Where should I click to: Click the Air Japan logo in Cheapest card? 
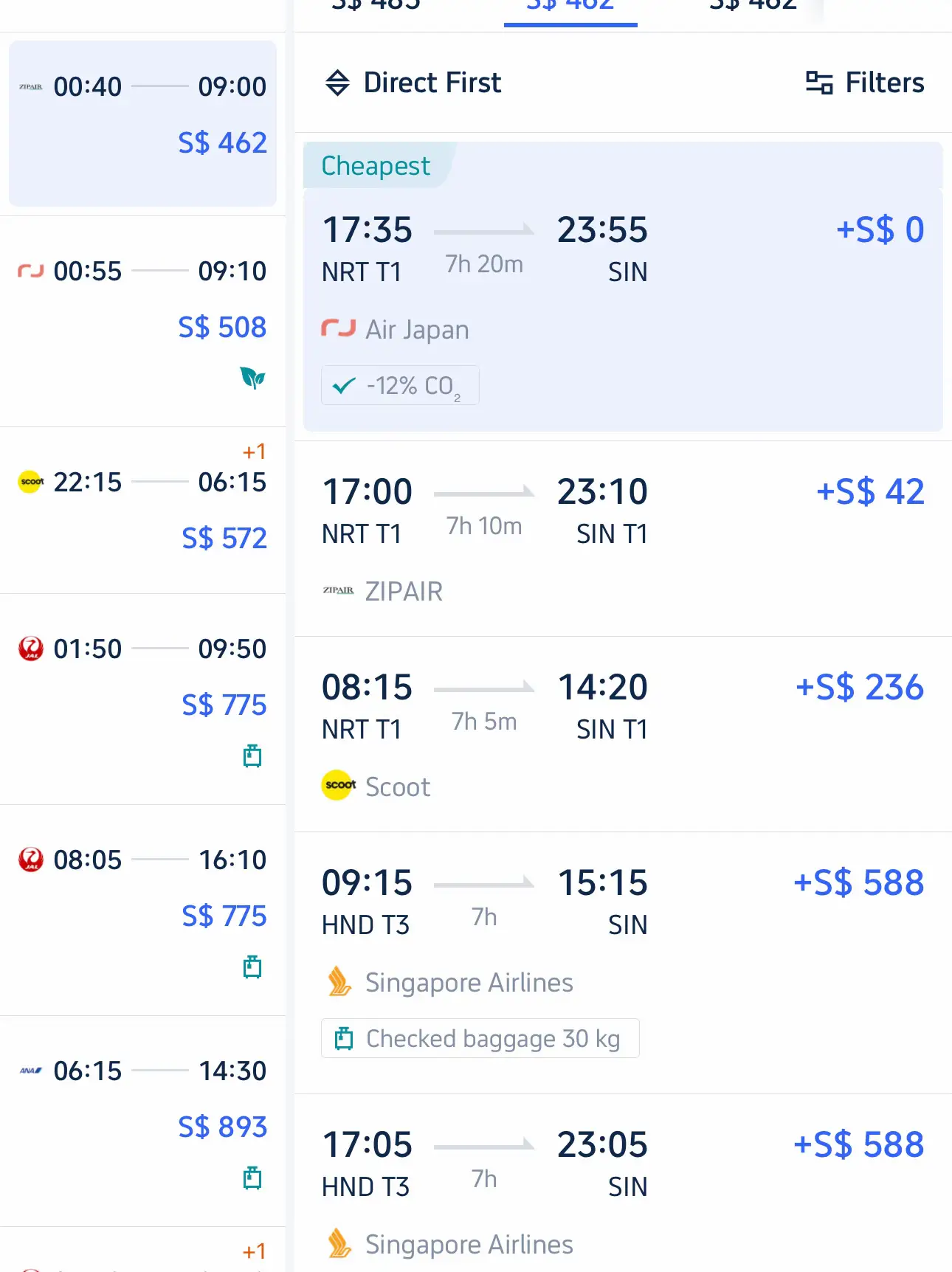(x=338, y=328)
